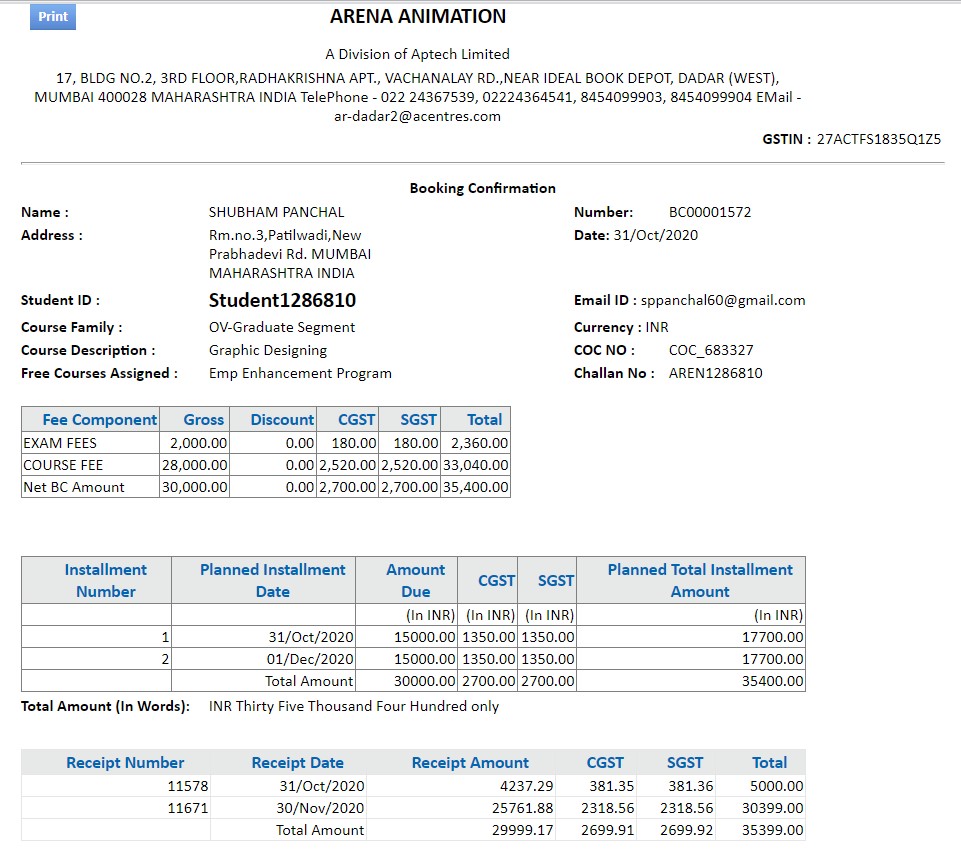The image size is (961, 853).
Task: Click receipt amount 25761.88
Action: tap(523, 808)
